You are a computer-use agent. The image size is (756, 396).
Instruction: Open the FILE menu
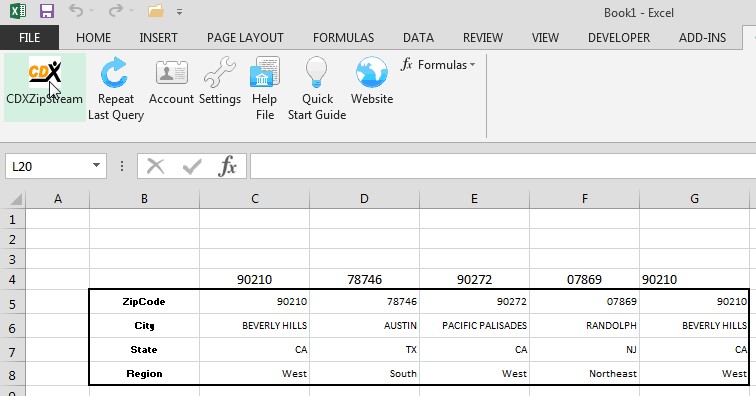pos(29,38)
